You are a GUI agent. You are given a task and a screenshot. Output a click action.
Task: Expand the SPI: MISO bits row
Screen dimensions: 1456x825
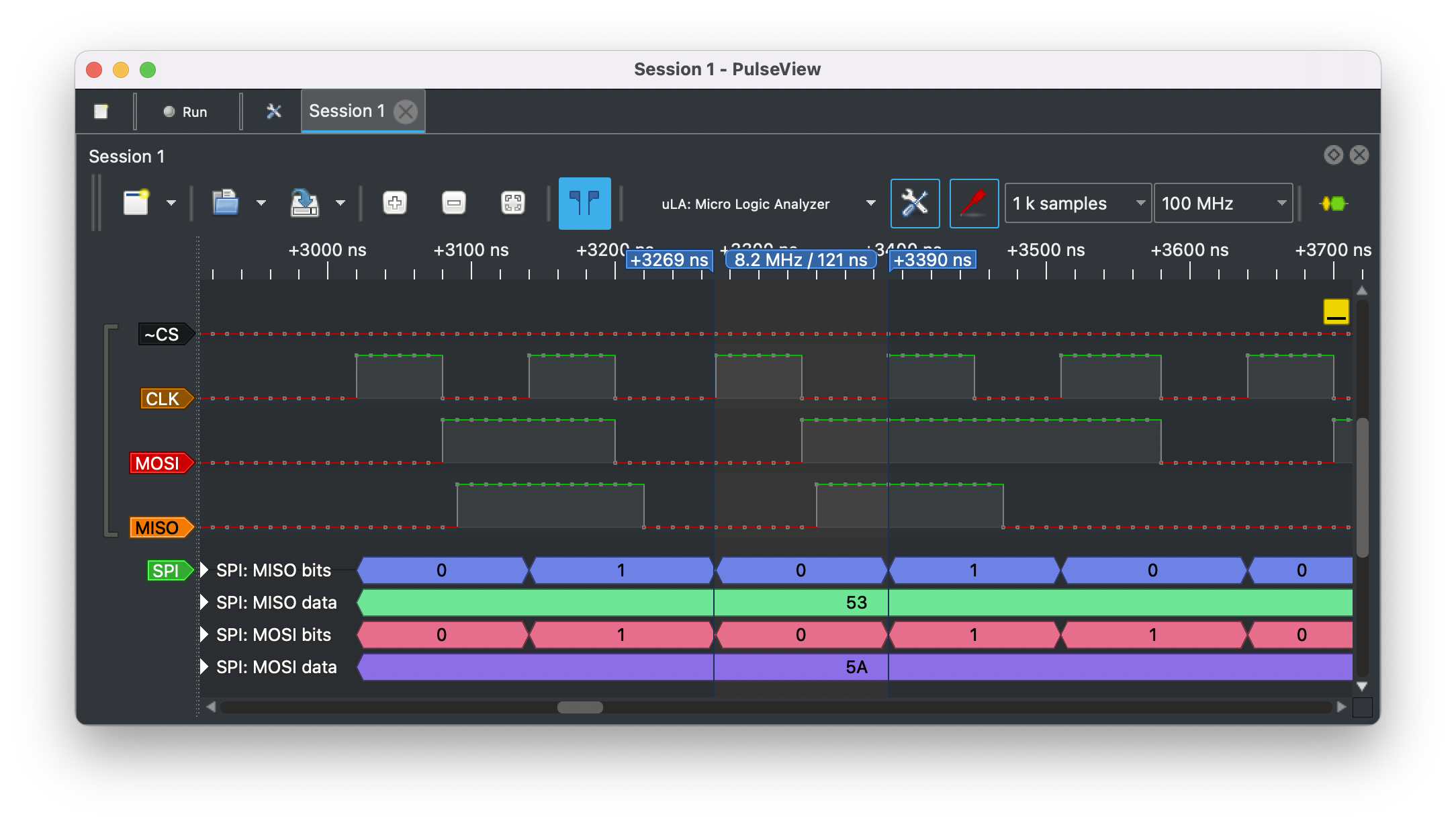(204, 570)
